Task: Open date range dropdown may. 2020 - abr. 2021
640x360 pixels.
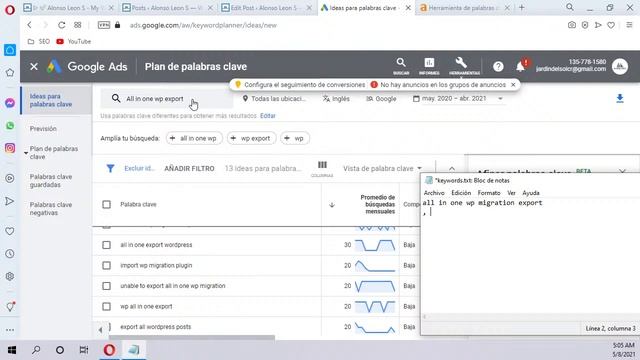Action: (458, 98)
